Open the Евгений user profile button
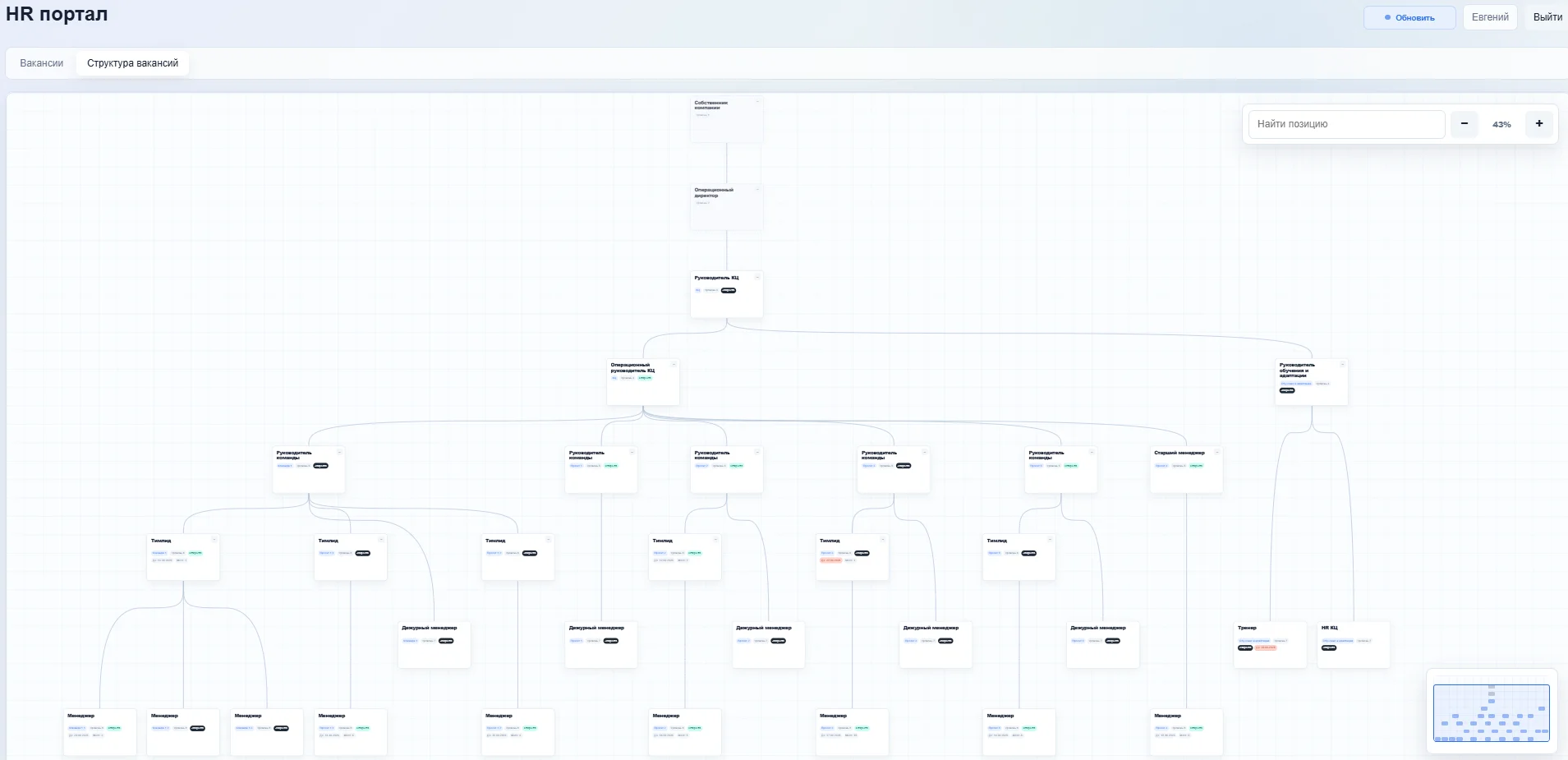Image resolution: width=1568 pixels, height=760 pixels. [1490, 17]
